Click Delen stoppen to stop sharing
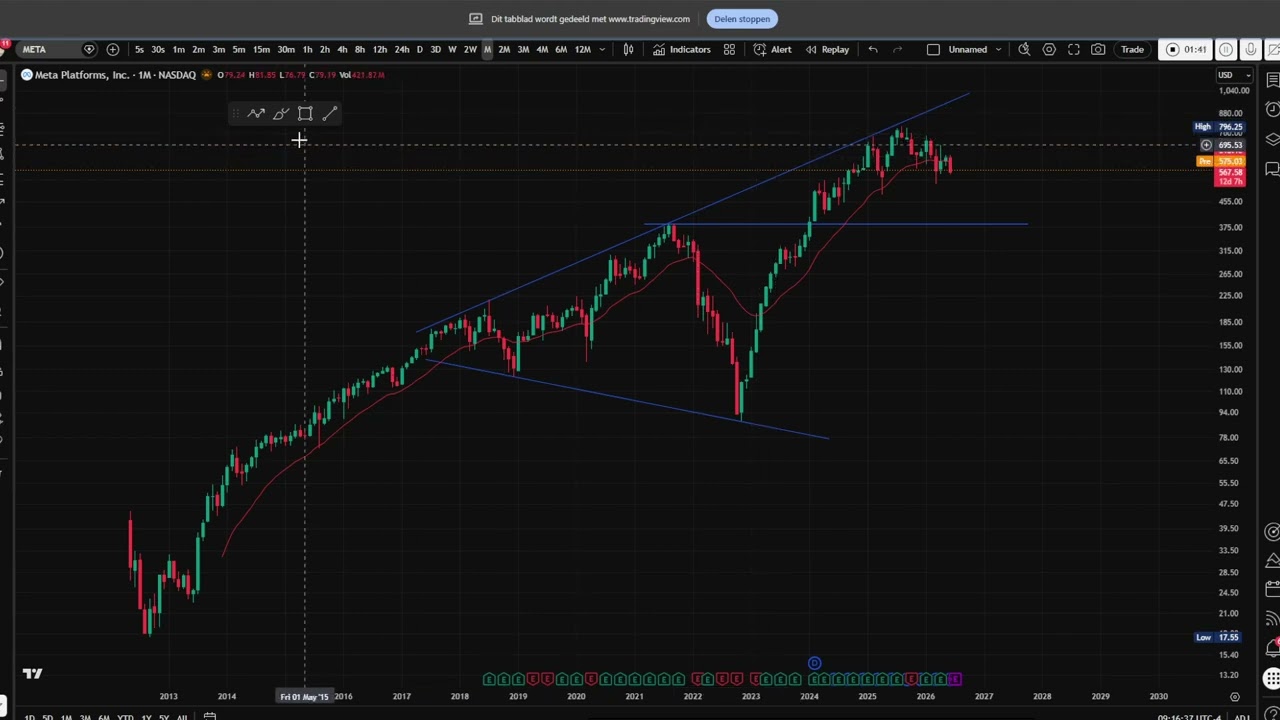Screen dimensions: 1280x720 click(x=742, y=19)
